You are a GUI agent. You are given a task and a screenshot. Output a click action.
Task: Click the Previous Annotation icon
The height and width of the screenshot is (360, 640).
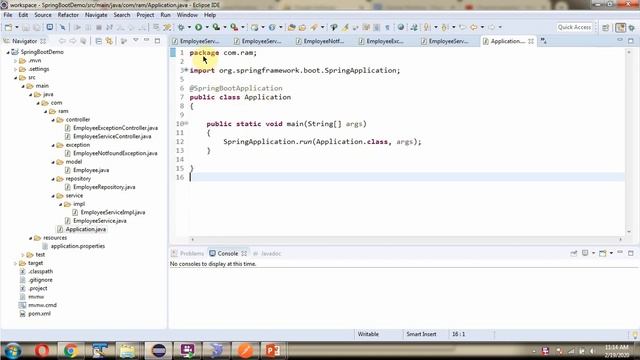444,27
